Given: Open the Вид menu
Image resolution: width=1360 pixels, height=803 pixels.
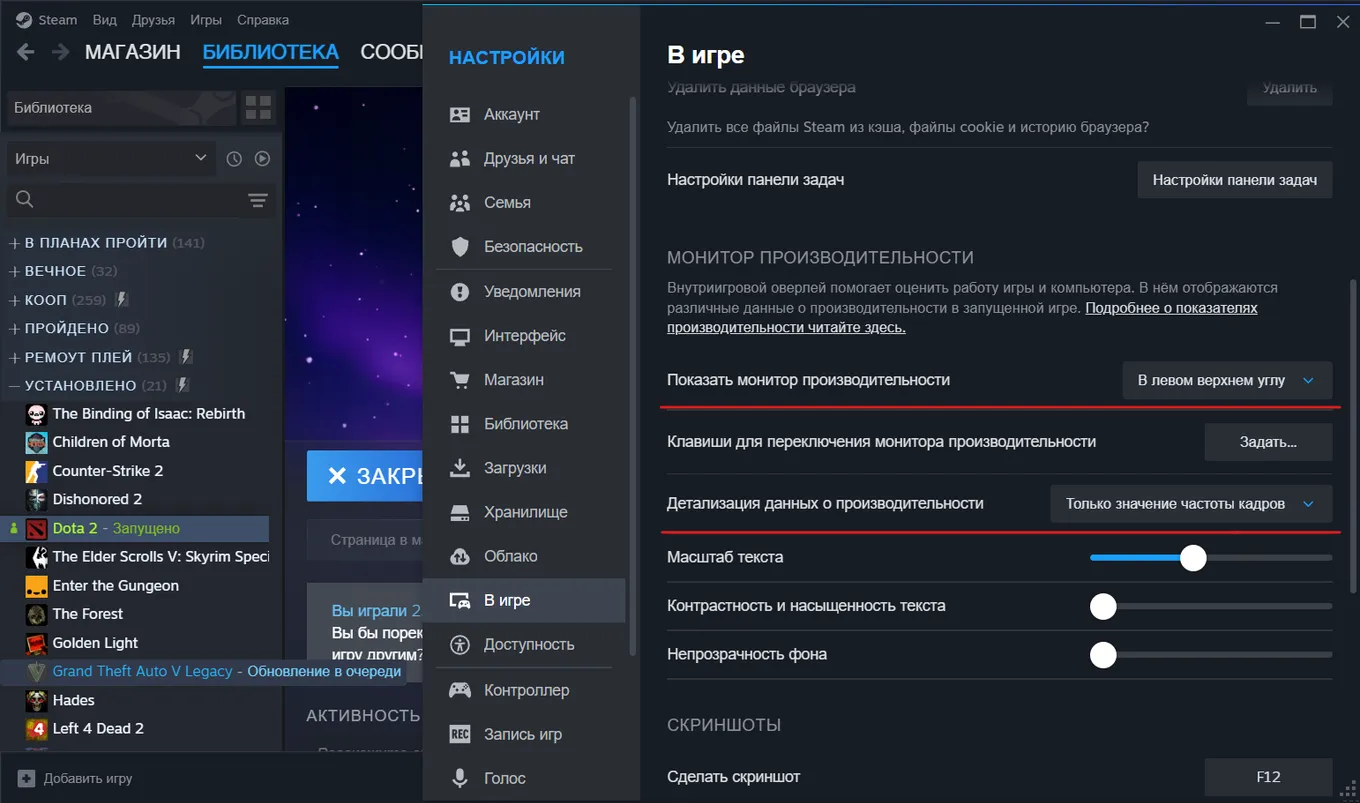Looking at the screenshot, I should click(104, 20).
